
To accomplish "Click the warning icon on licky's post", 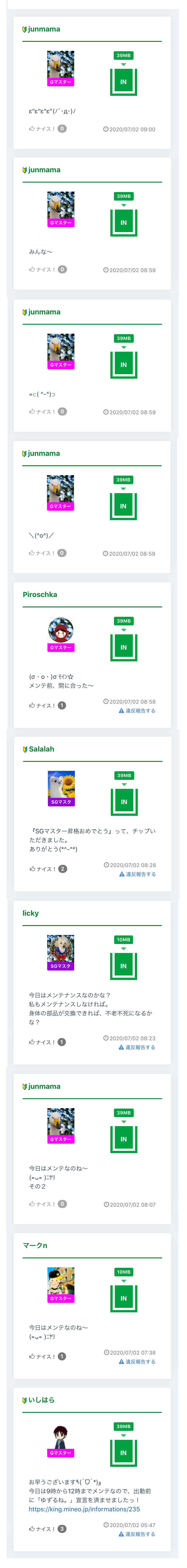I will pos(121,1048).
